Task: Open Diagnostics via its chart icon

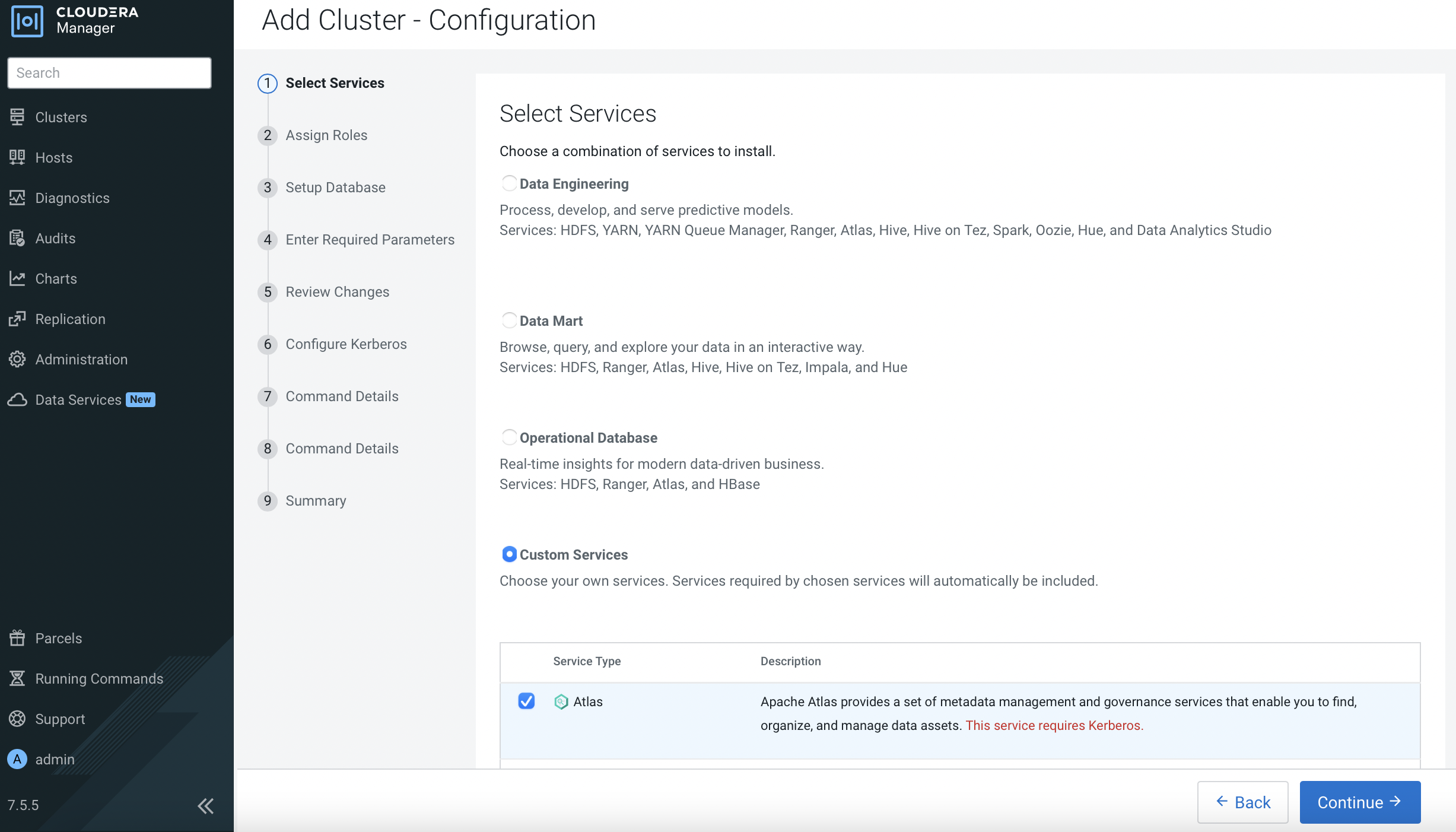Action: 17,198
